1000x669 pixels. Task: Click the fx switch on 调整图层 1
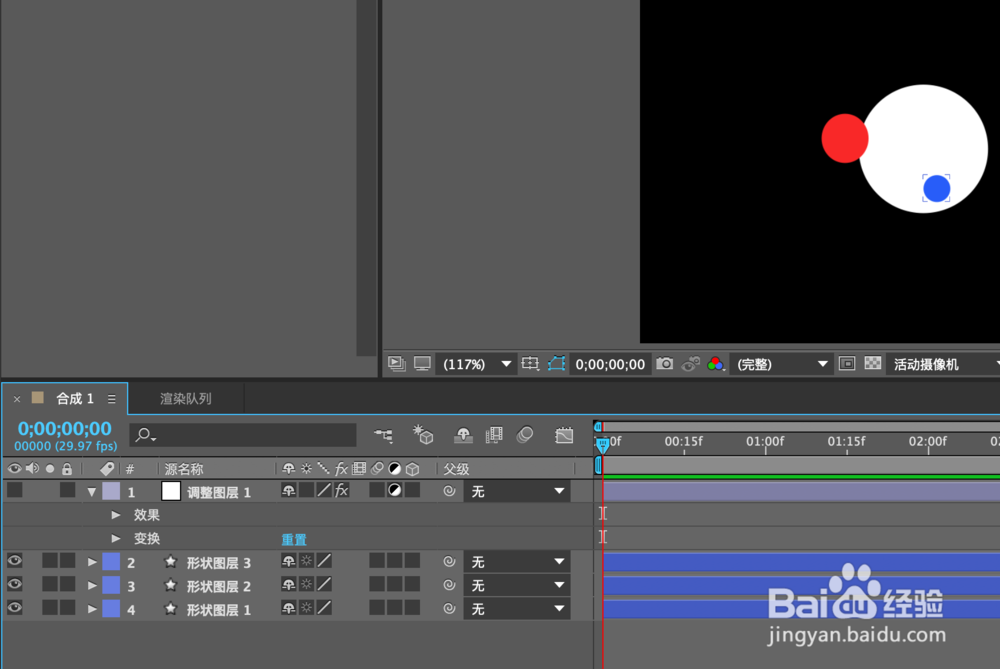coord(342,490)
